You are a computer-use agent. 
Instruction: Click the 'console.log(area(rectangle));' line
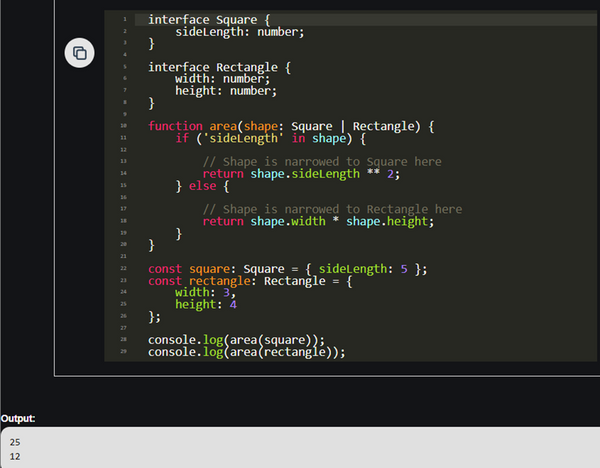pos(246,352)
